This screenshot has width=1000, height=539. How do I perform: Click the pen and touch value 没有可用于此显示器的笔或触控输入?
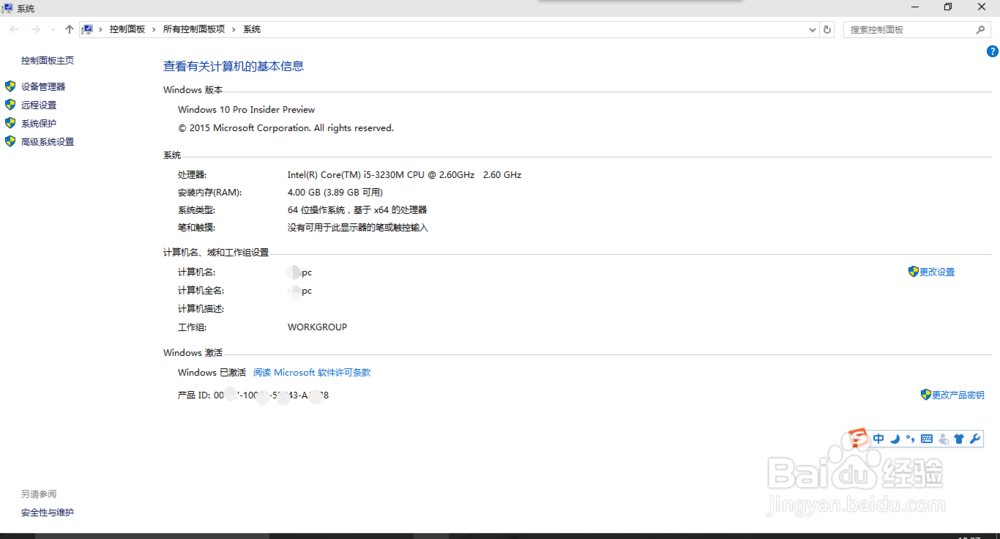click(x=358, y=228)
